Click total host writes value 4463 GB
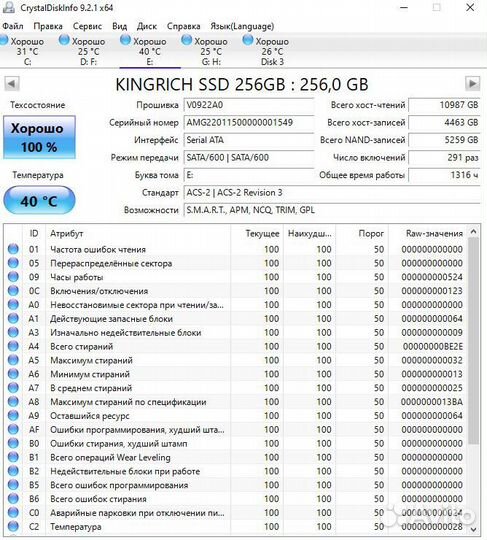 click(x=444, y=122)
